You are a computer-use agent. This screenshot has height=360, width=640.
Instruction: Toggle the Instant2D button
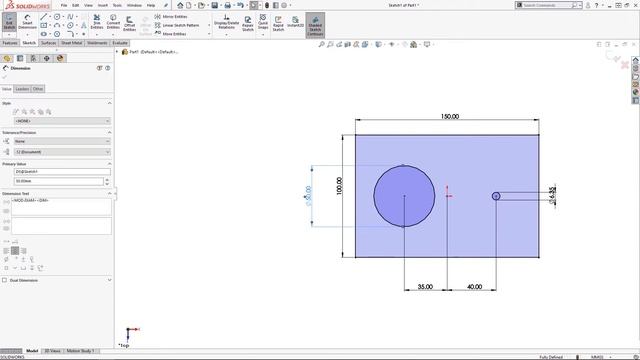pyautogui.click(x=295, y=22)
